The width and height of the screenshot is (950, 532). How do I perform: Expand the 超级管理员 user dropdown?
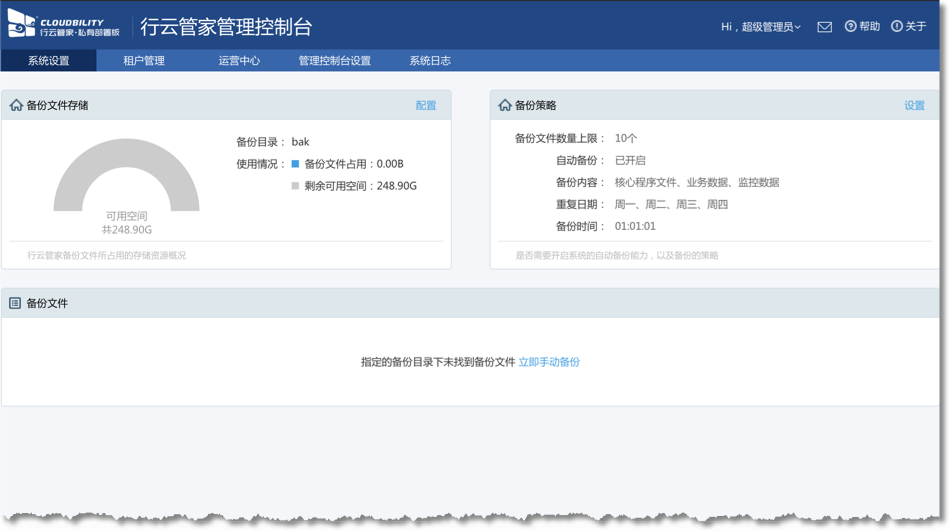[760, 27]
